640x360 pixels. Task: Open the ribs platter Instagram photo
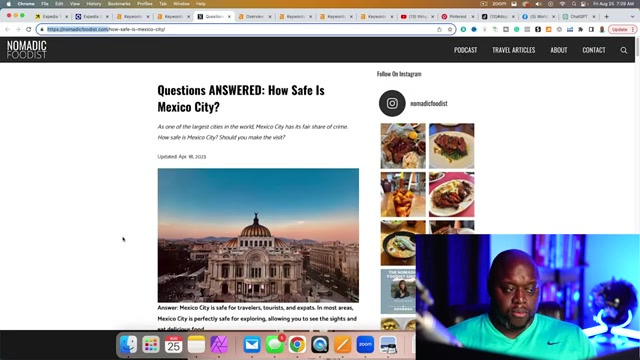pyautogui.click(x=403, y=146)
